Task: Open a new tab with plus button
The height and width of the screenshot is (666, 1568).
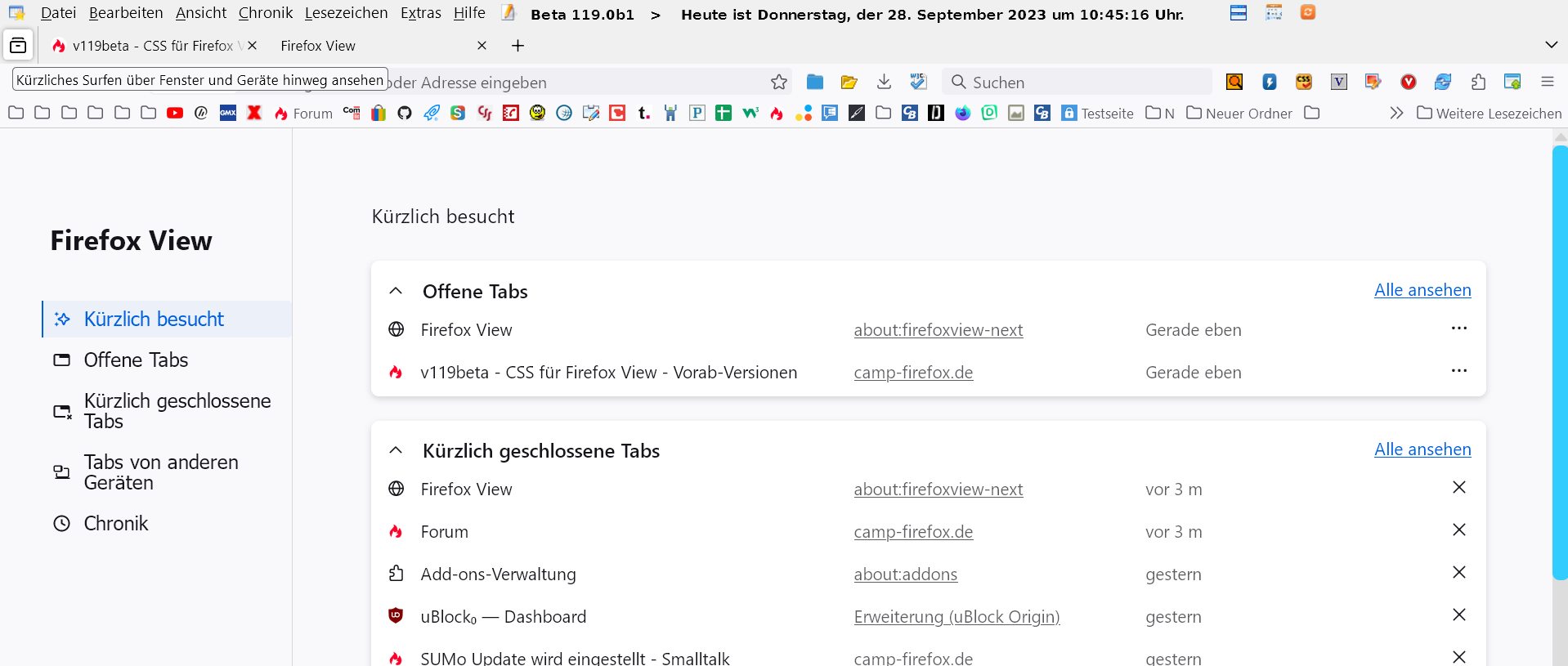Action: 517,46
